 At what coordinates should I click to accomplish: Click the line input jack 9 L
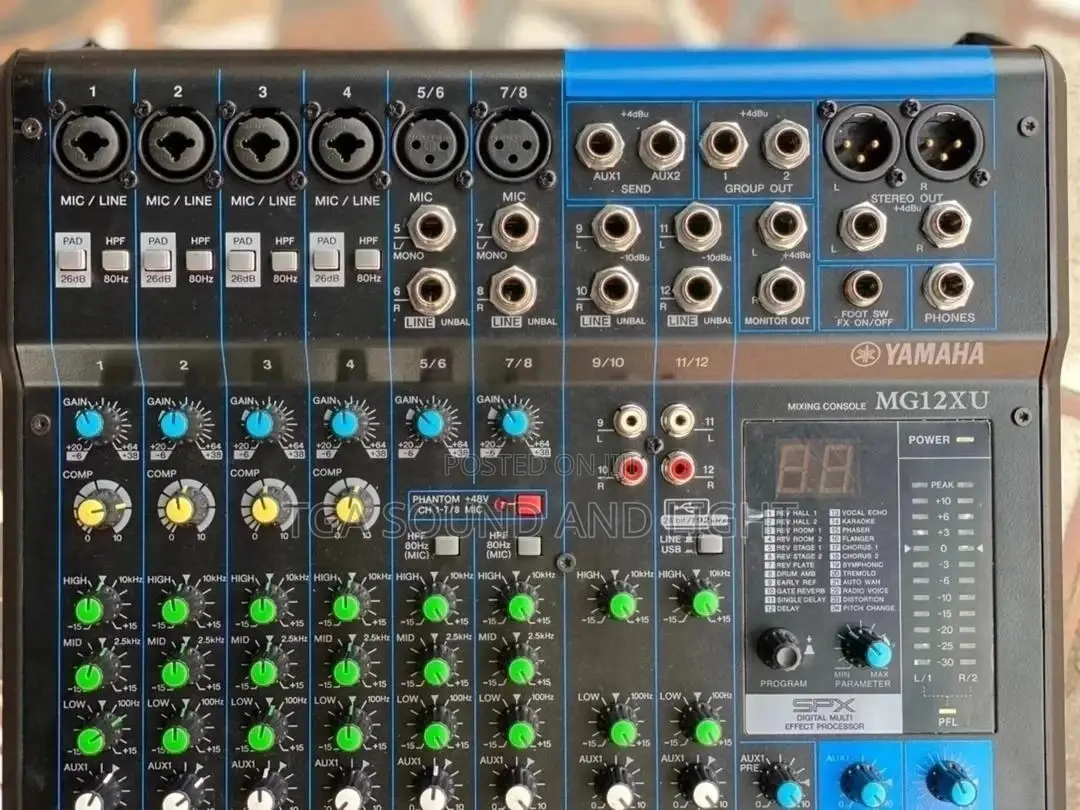(616, 227)
